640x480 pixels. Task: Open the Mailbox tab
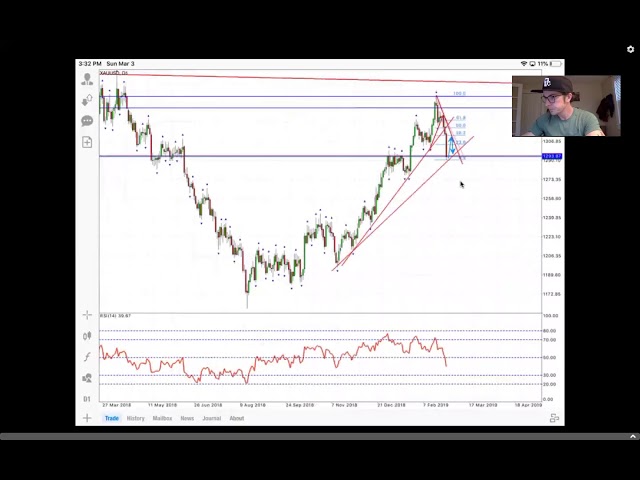coord(162,418)
